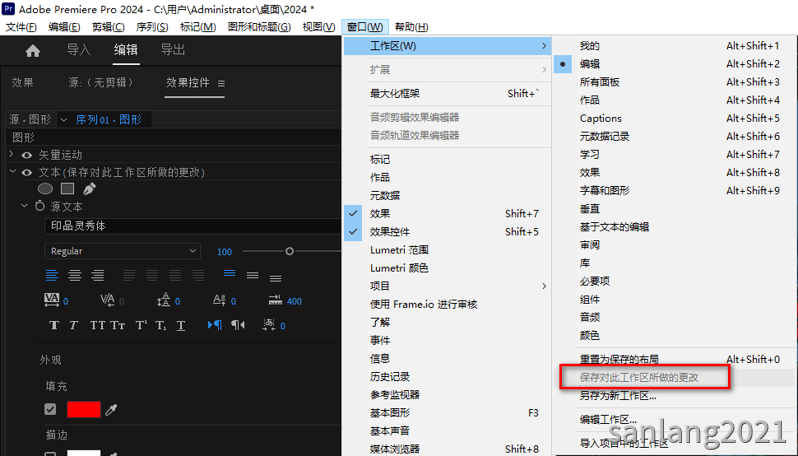Center align the text
Screen dimensions: 798x456
coord(75,276)
